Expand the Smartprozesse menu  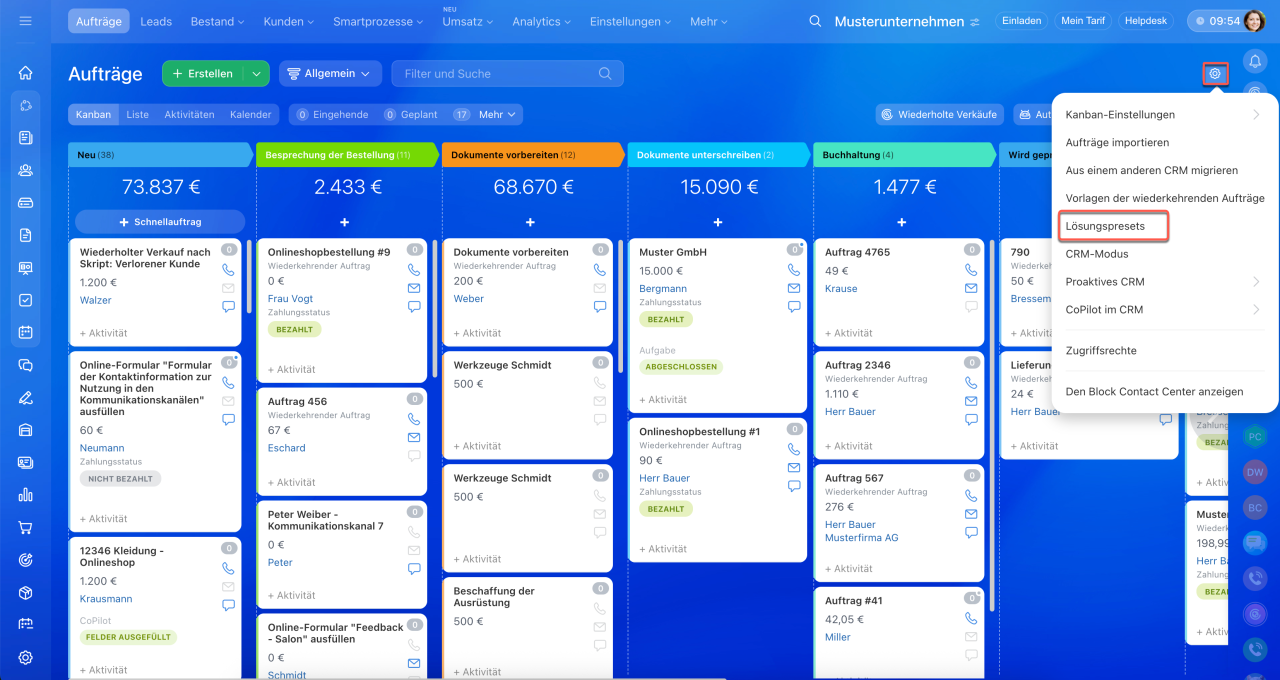pyautogui.click(x=378, y=21)
